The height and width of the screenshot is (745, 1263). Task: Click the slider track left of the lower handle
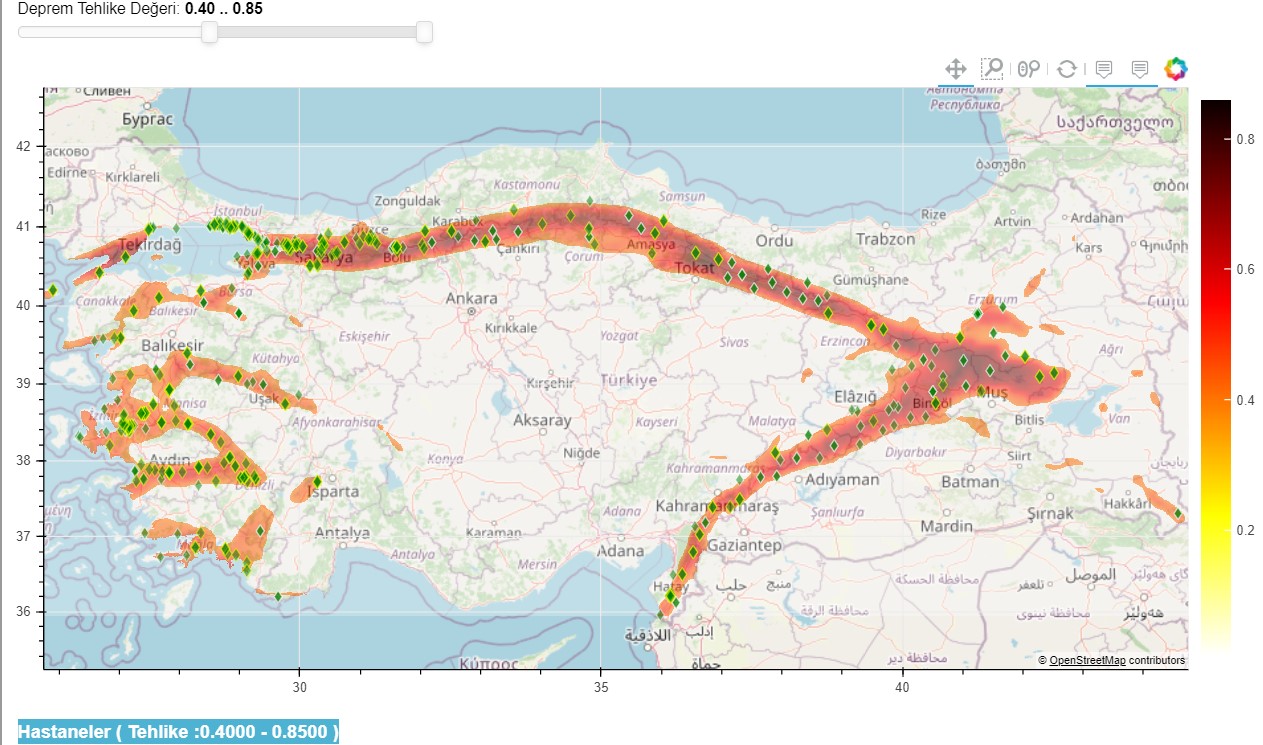pyautogui.click(x=110, y=32)
